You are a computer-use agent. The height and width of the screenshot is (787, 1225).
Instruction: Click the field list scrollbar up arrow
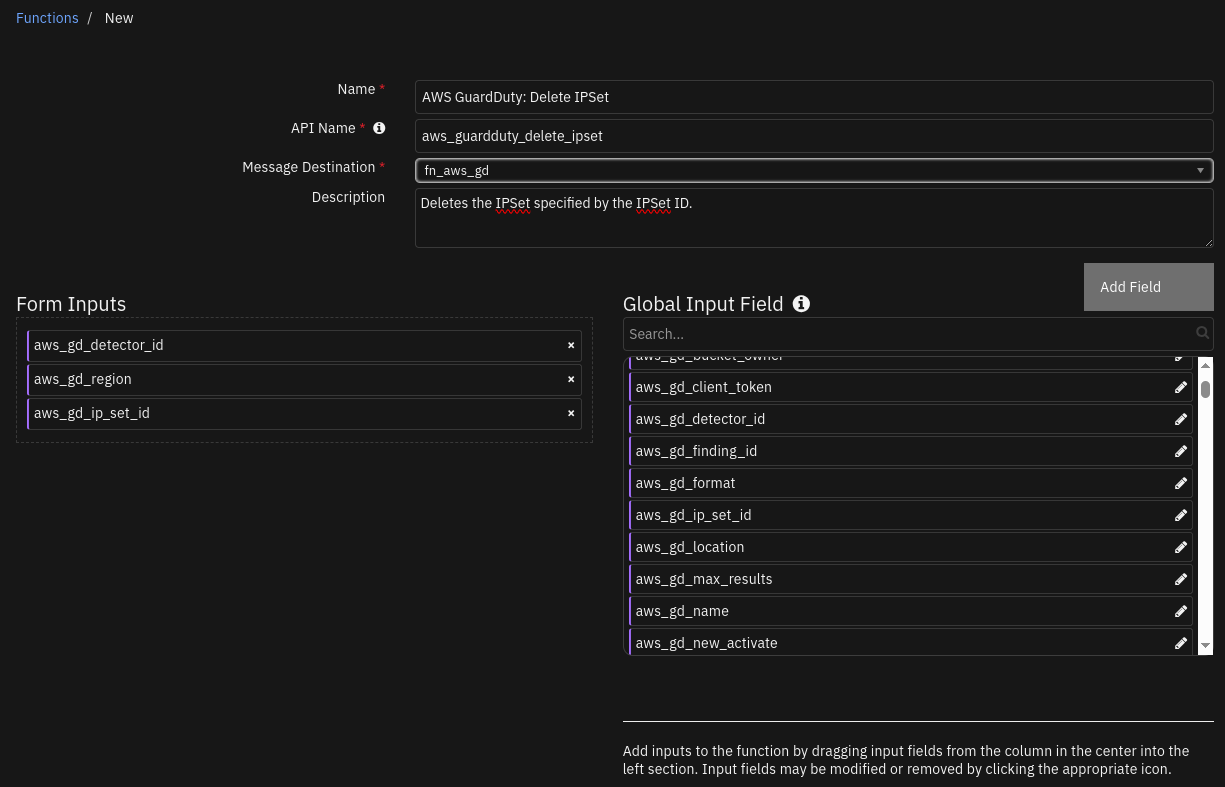click(1205, 366)
